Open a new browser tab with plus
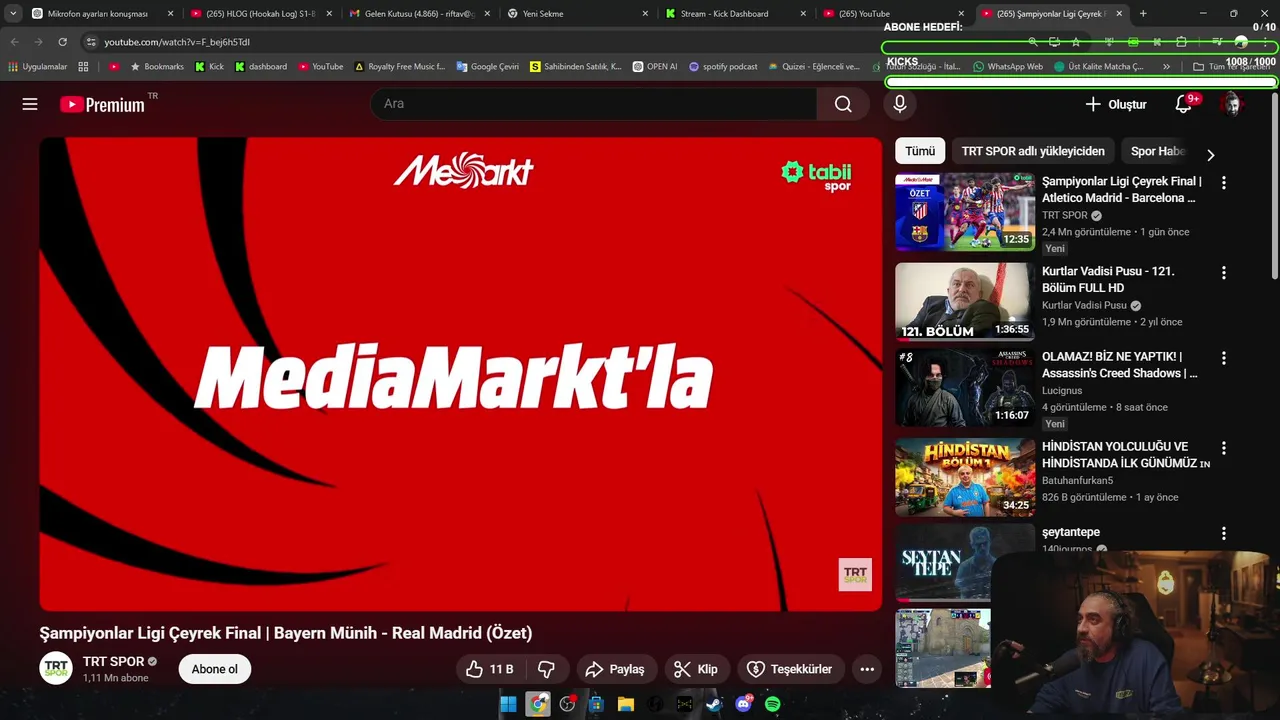Viewport: 1280px width, 720px height. (x=1143, y=14)
